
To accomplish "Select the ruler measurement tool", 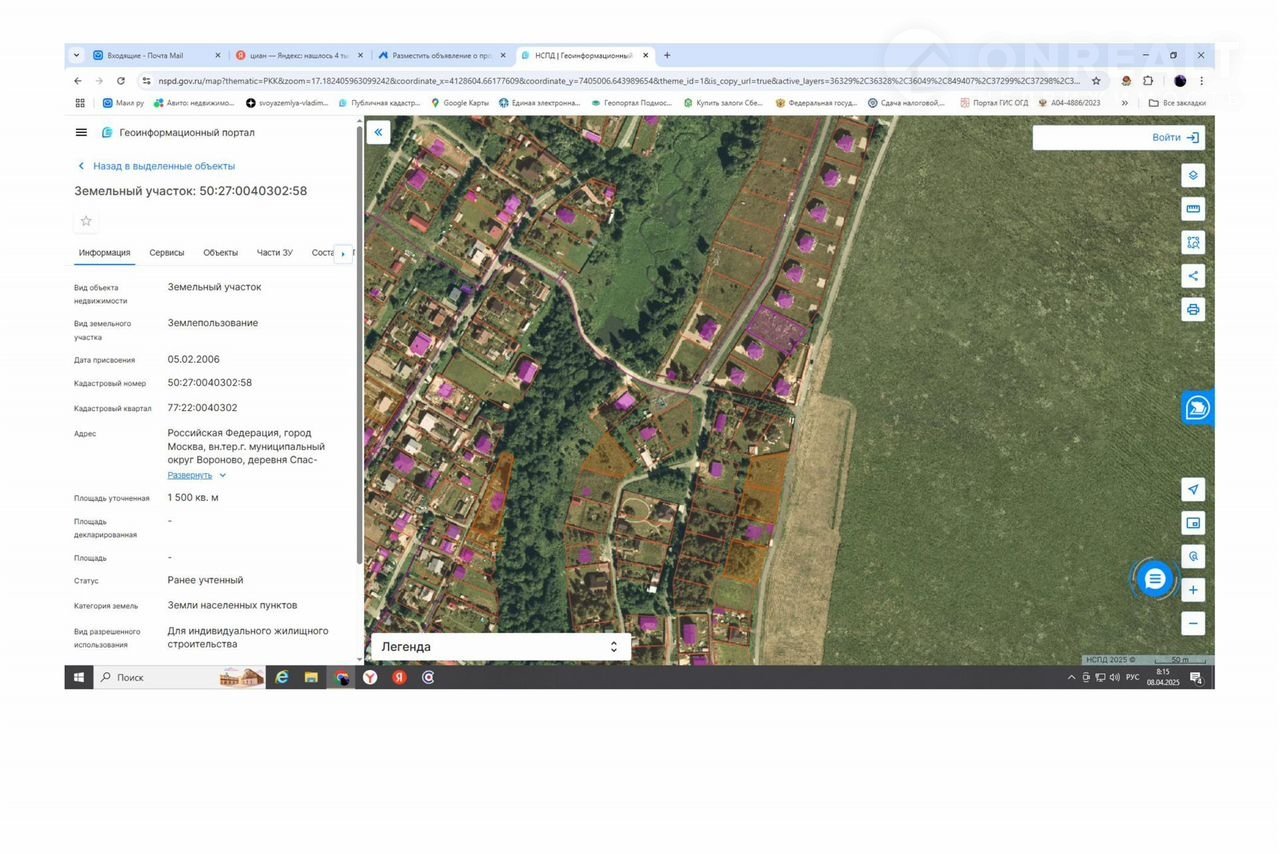I will point(1192,209).
